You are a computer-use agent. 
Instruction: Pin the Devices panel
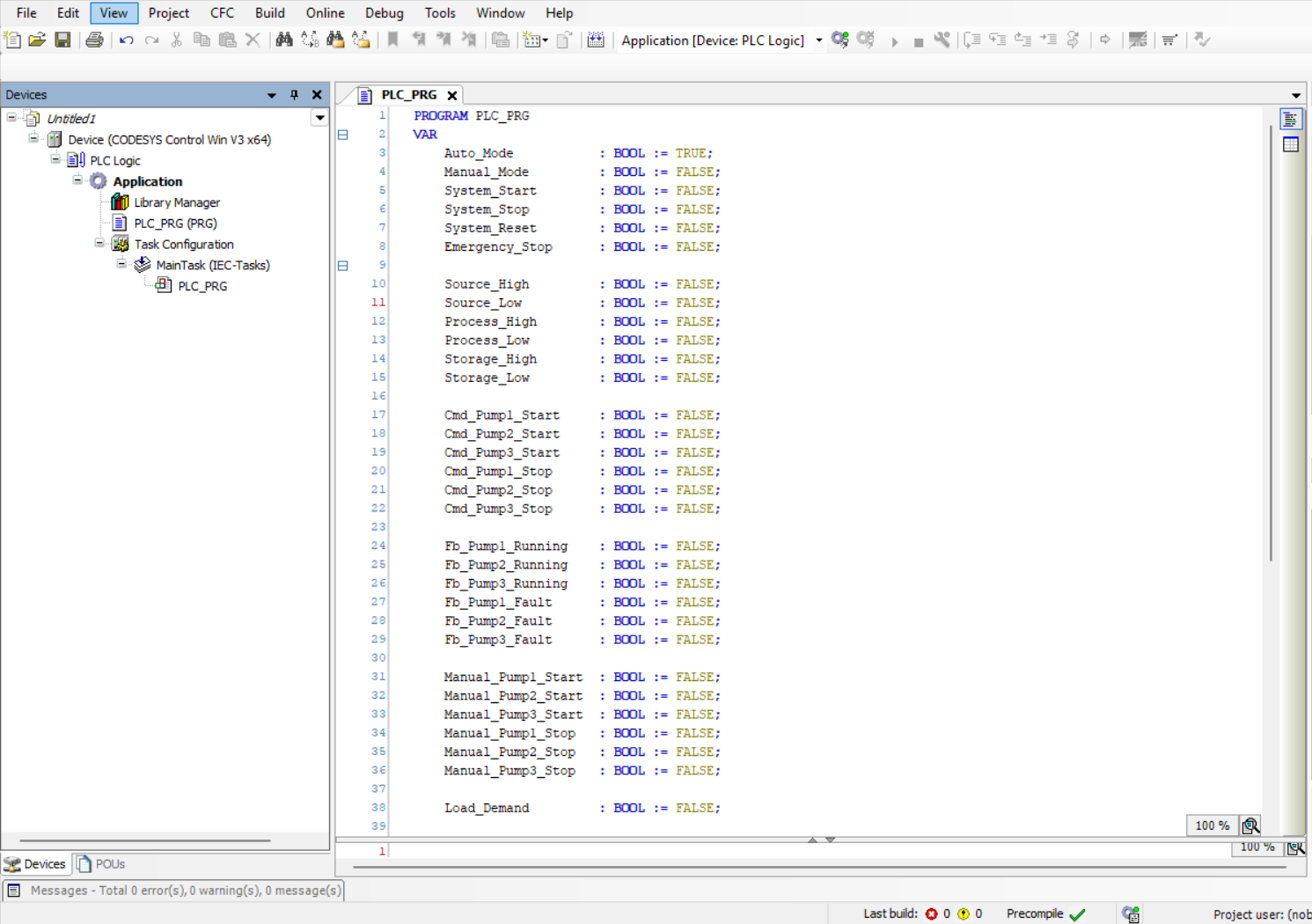coord(294,94)
